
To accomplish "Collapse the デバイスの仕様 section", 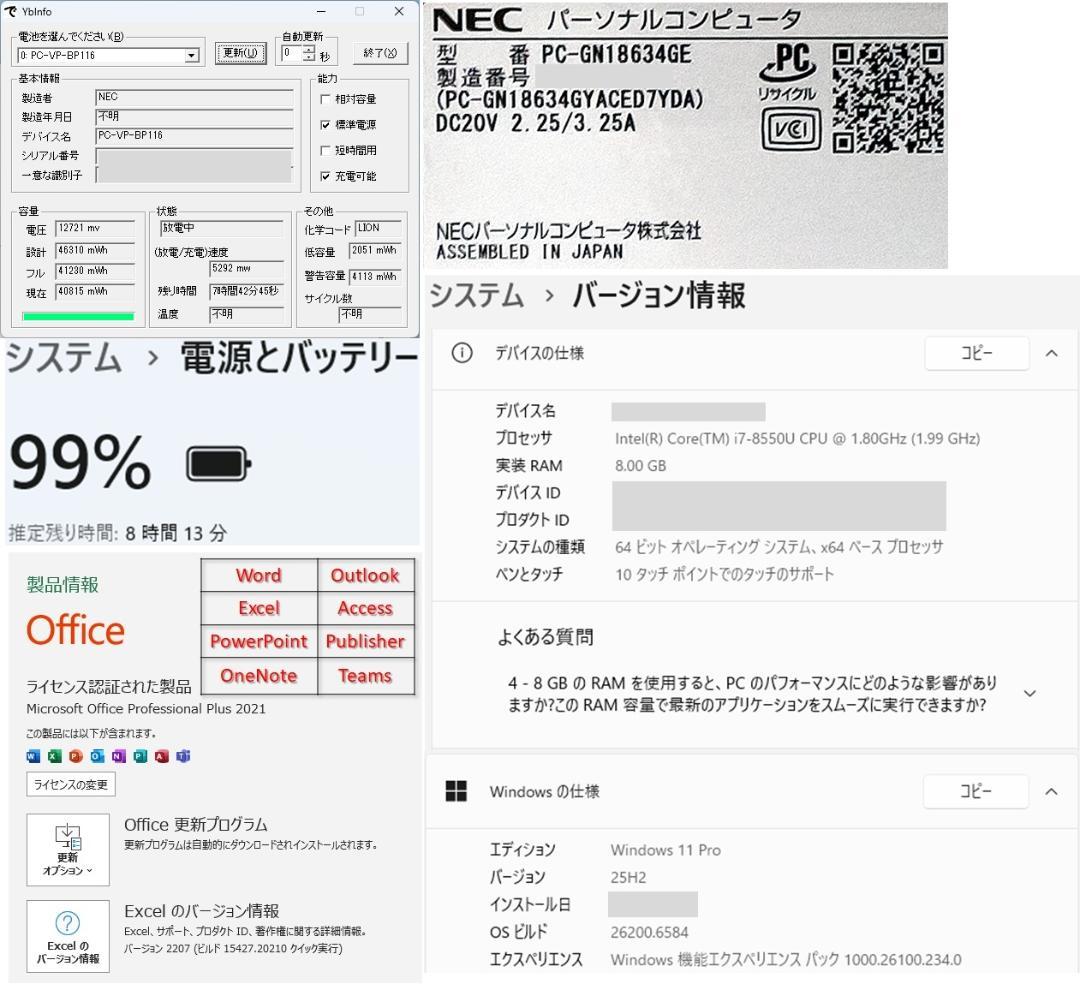I will tap(1051, 352).
